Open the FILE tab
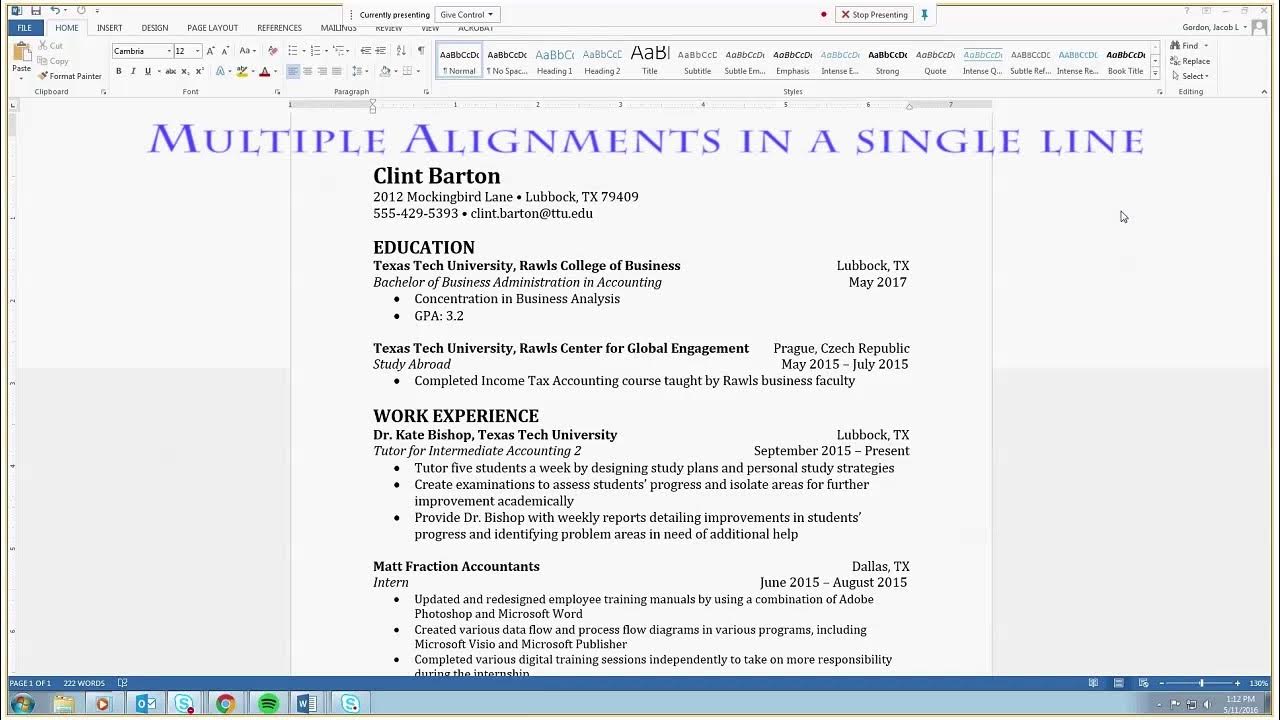The image size is (1280, 720). click(24, 28)
